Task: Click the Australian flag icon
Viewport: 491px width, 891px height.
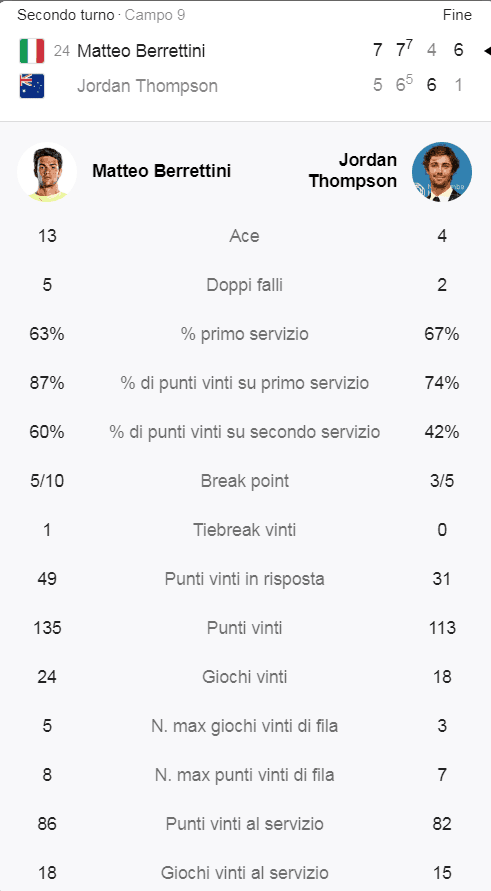Action: pos(32,86)
